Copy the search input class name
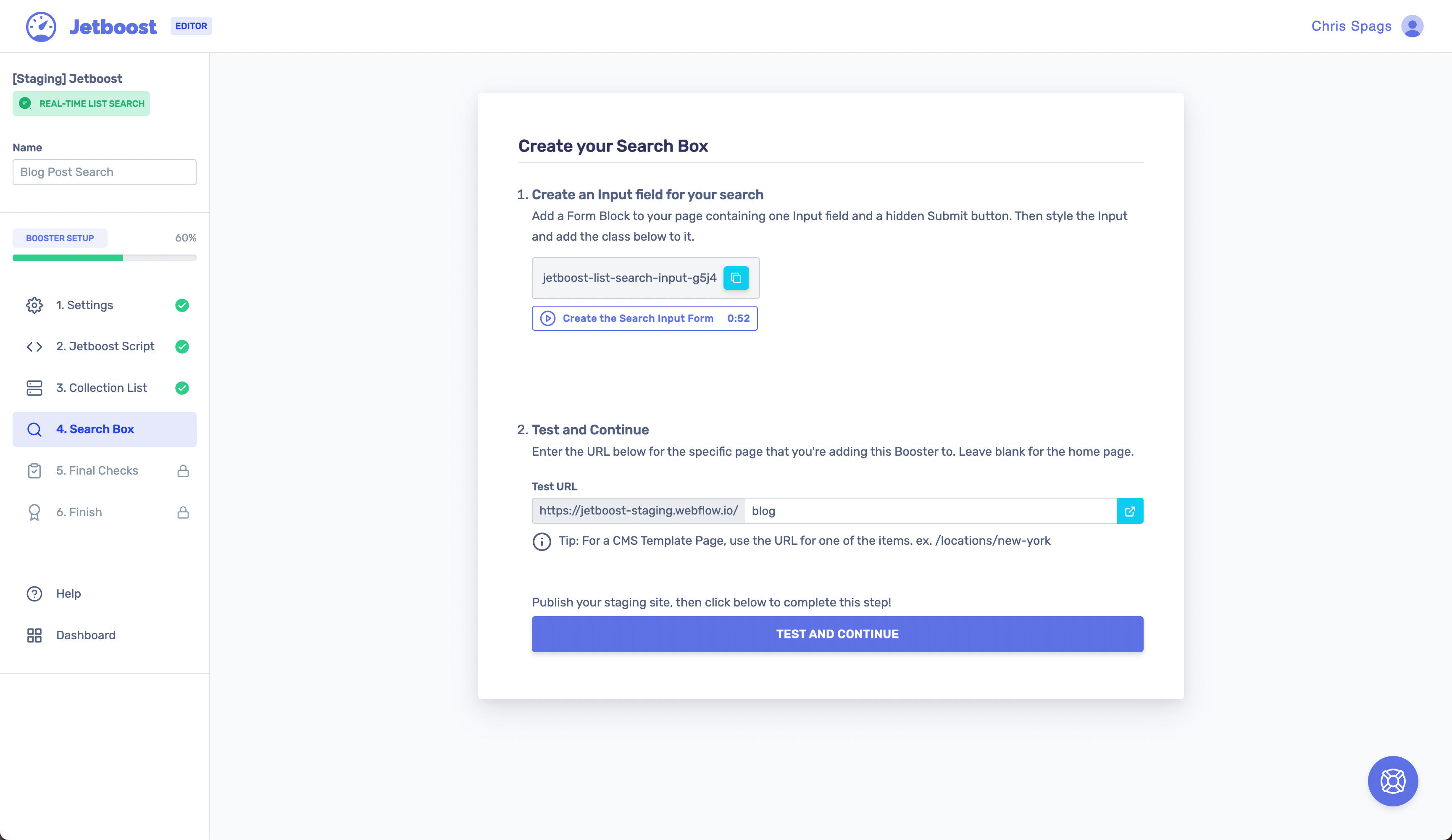The width and height of the screenshot is (1452, 840). coord(736,278)
